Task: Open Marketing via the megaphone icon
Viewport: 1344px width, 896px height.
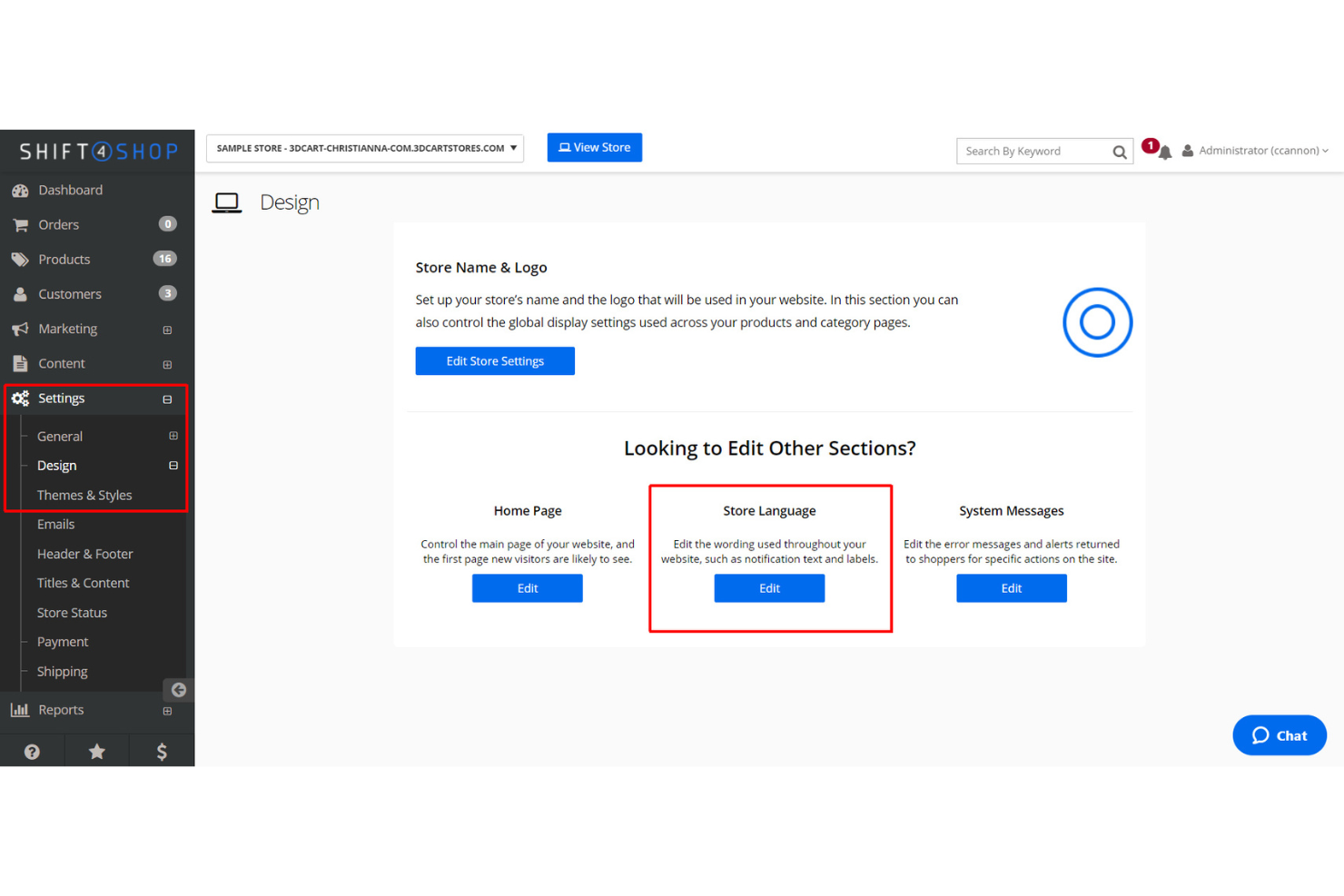Action: click(x=21, y=329)
